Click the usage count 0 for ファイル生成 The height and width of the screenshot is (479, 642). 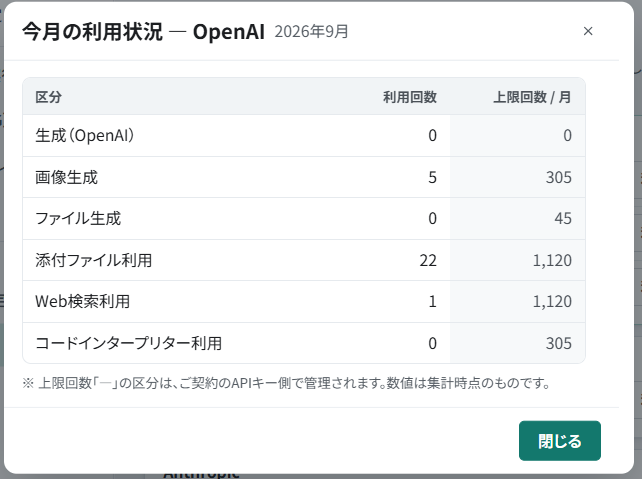pyautogui.click(x=432, y=219)
